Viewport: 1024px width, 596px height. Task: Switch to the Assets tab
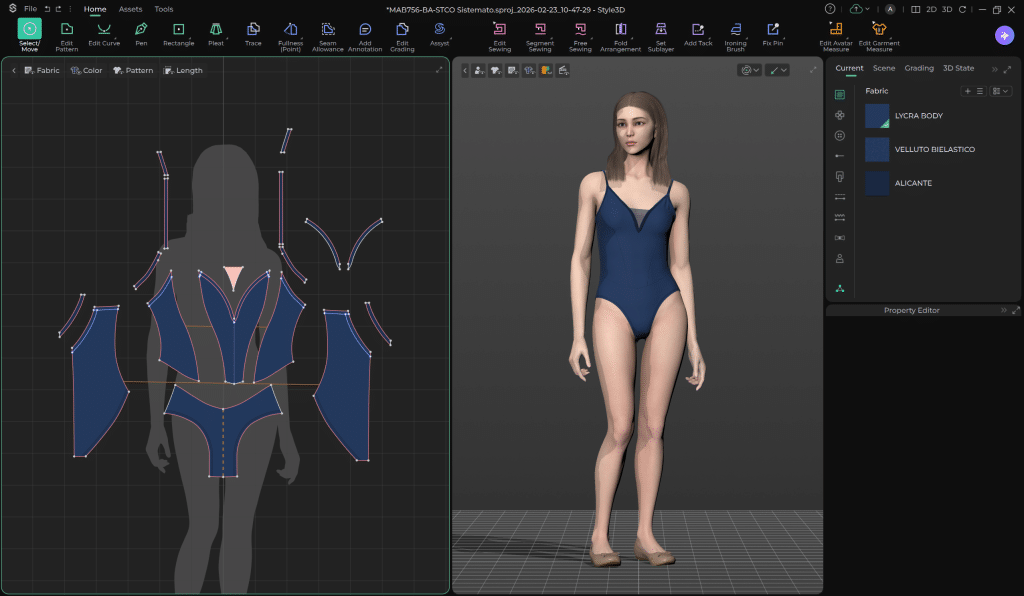pyautogui.click(x=130, y=9)
